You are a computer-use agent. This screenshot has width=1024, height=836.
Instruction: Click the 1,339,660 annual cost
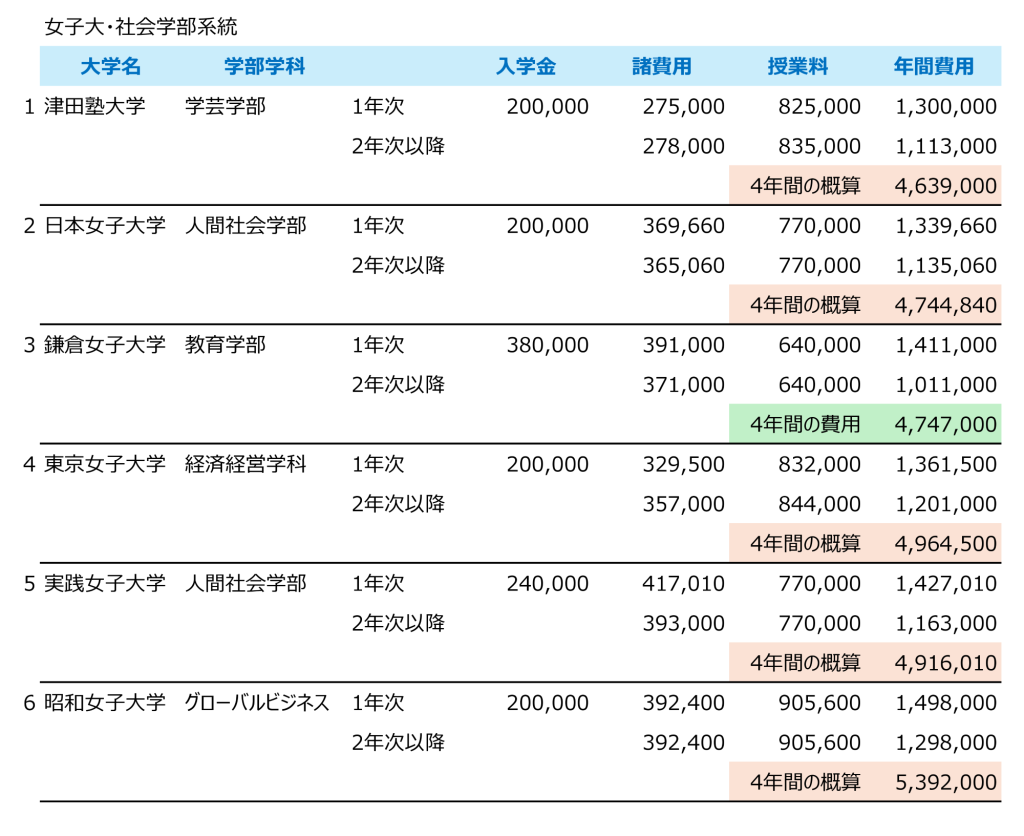(x=946, y=226)
